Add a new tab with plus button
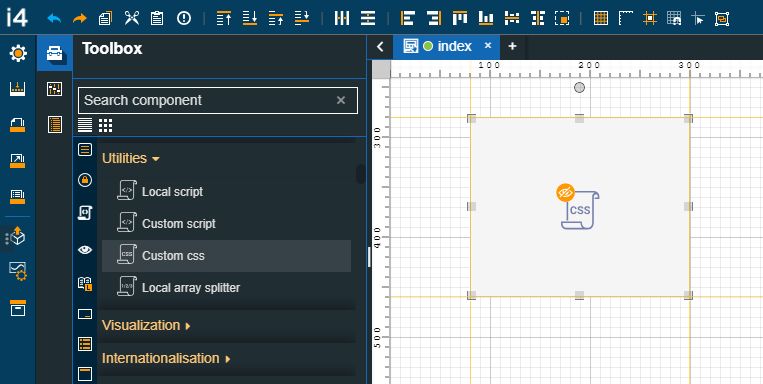Image resolution: width=763 pixels, height=384 pixels. (x=512, y=46)
